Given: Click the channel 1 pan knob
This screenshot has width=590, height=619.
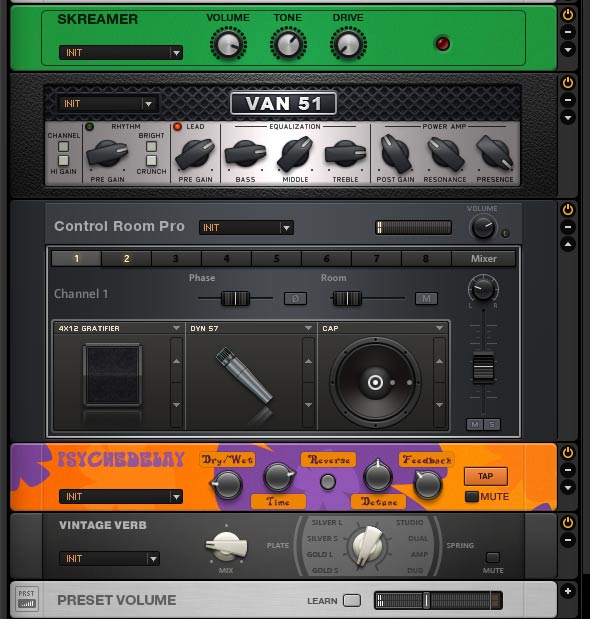Looking at the screenshot, I should click(483, 289).
